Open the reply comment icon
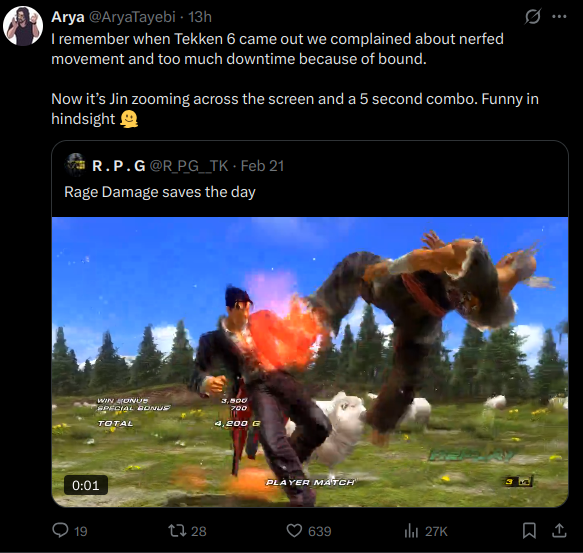583x553 pixels. [x=60, y=530]
